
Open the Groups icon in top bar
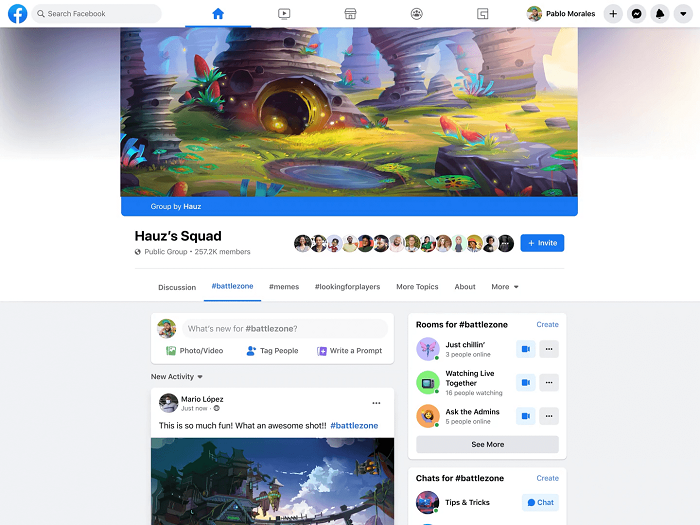[417, 14]
